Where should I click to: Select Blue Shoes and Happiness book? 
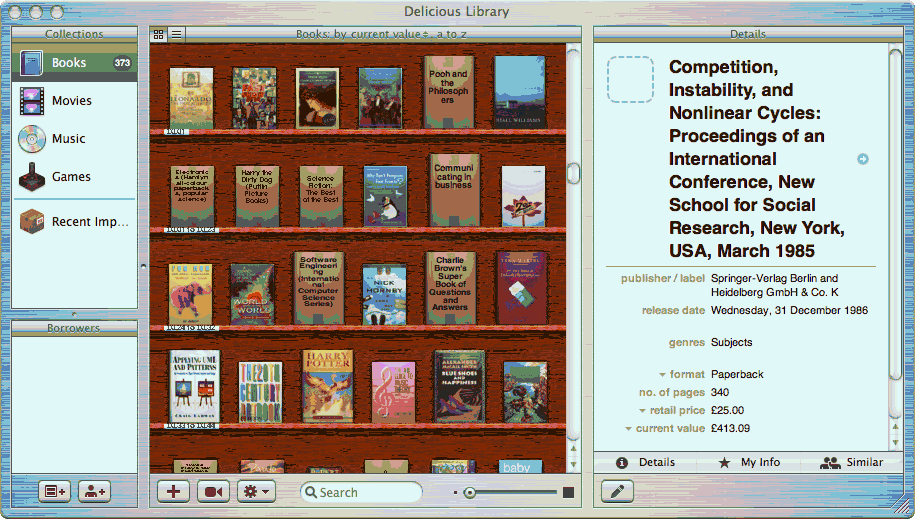coord(459,386)
